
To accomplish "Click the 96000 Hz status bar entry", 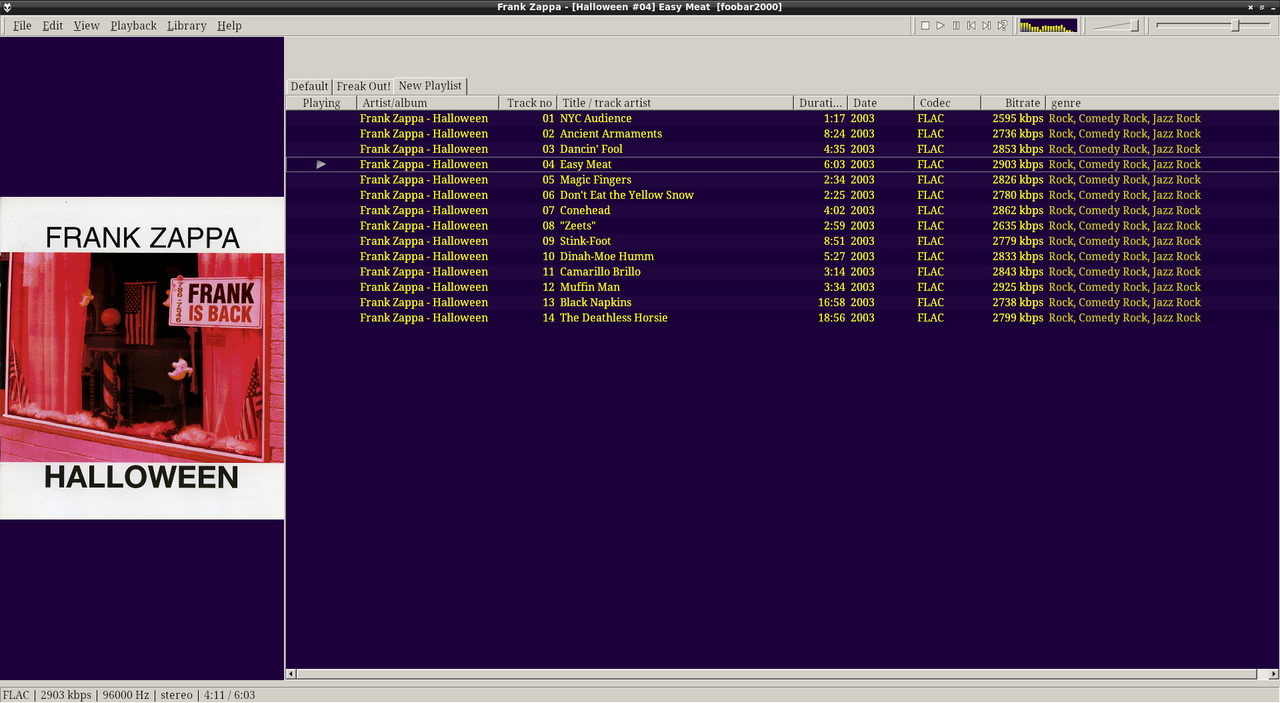I will tap(125, 695).
